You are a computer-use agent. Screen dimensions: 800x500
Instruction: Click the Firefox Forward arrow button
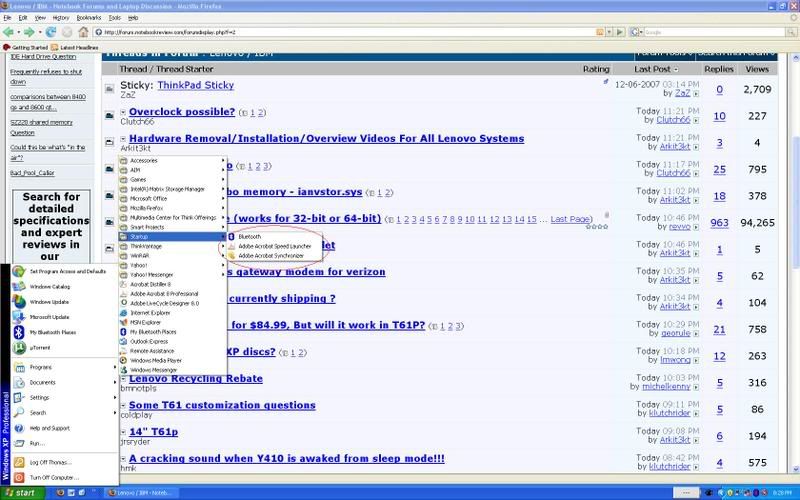tap(29, 32)
